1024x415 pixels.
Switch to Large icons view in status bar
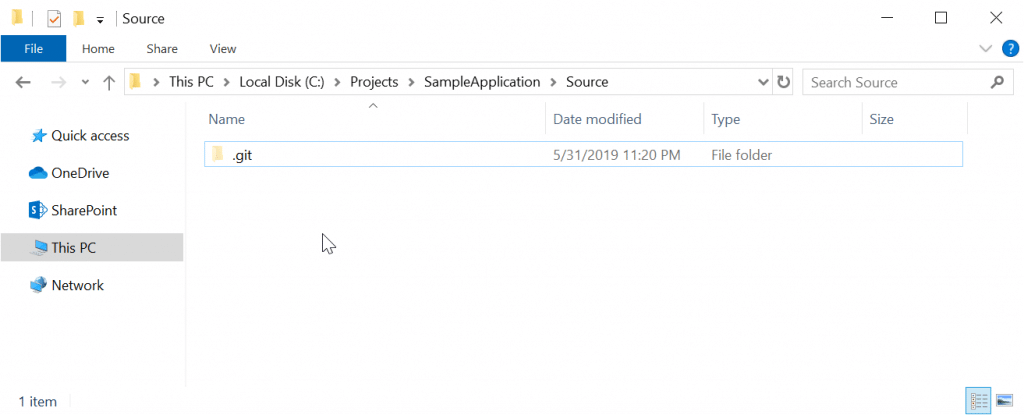pyautogui.click(x=1004, y=401)
